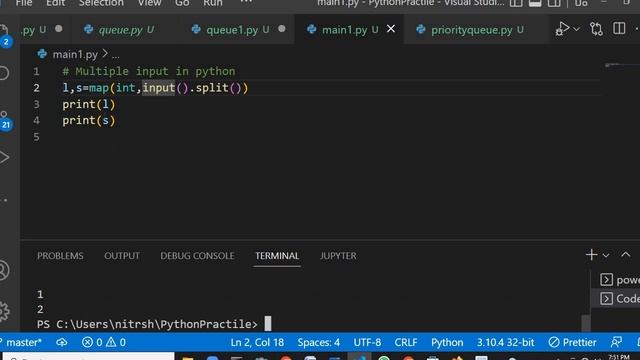Open the DEBUG CONSOLE panel tab
The height and width of the screenshot is (360, 640).
(x=197, y=256)
